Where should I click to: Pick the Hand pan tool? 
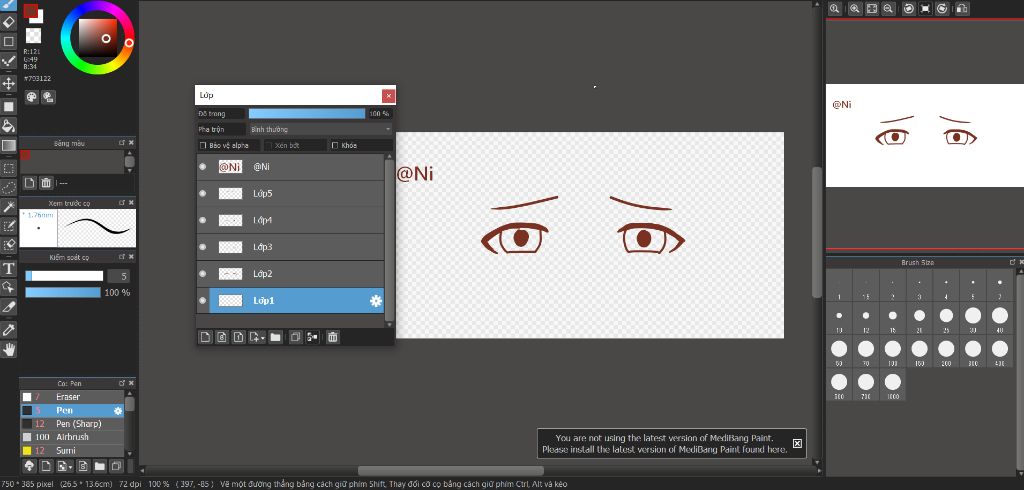[x=8, y=349]
